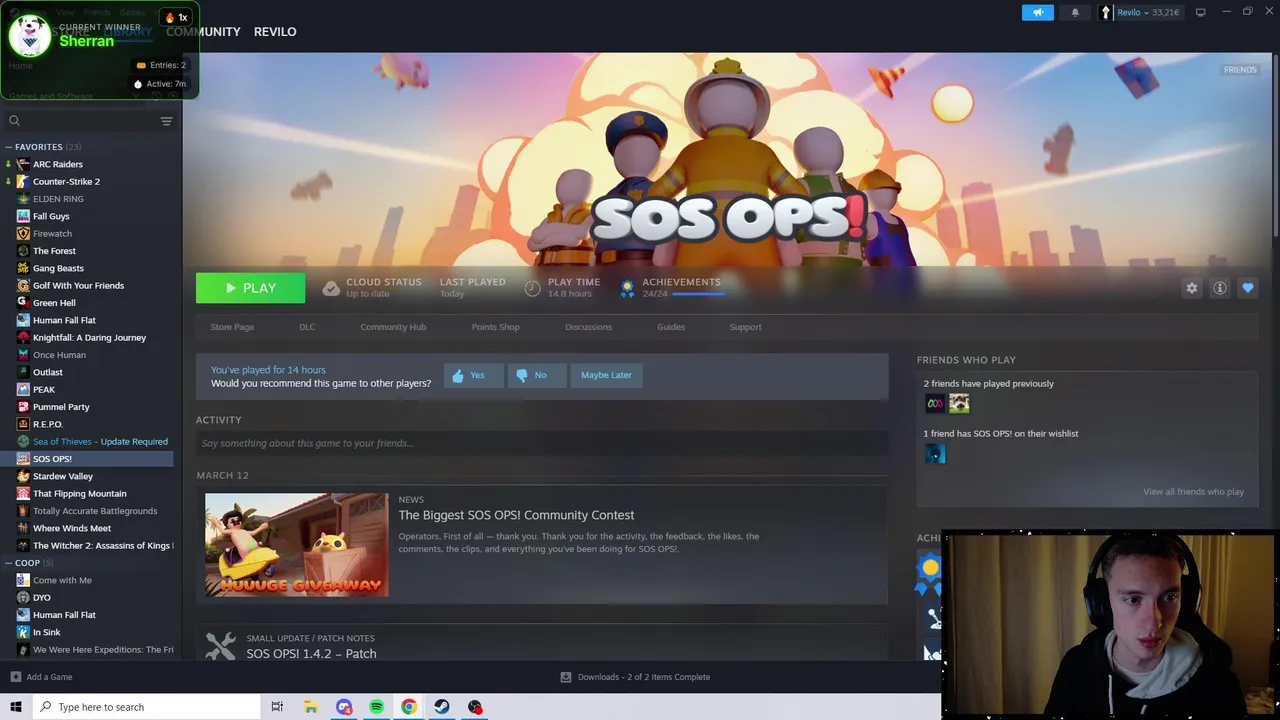This screenshot has height=720, width=1280.
Task: Click the R.E.P.O. game icon
Action: coord(24,424)
